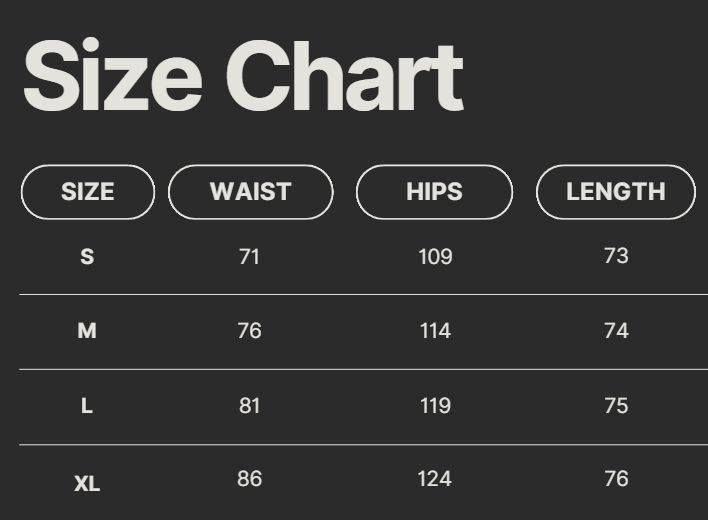Select hips value 114 for size M
The height and width of the screenshot is (520, 708).
[435, 331]
